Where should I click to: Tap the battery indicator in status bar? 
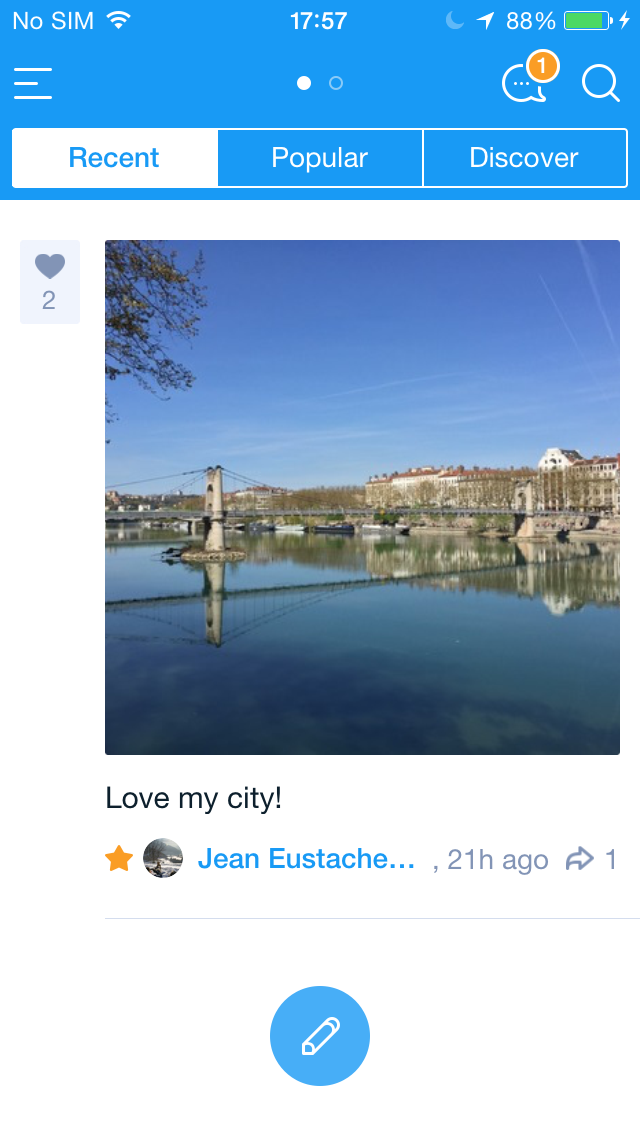point(587,21)
